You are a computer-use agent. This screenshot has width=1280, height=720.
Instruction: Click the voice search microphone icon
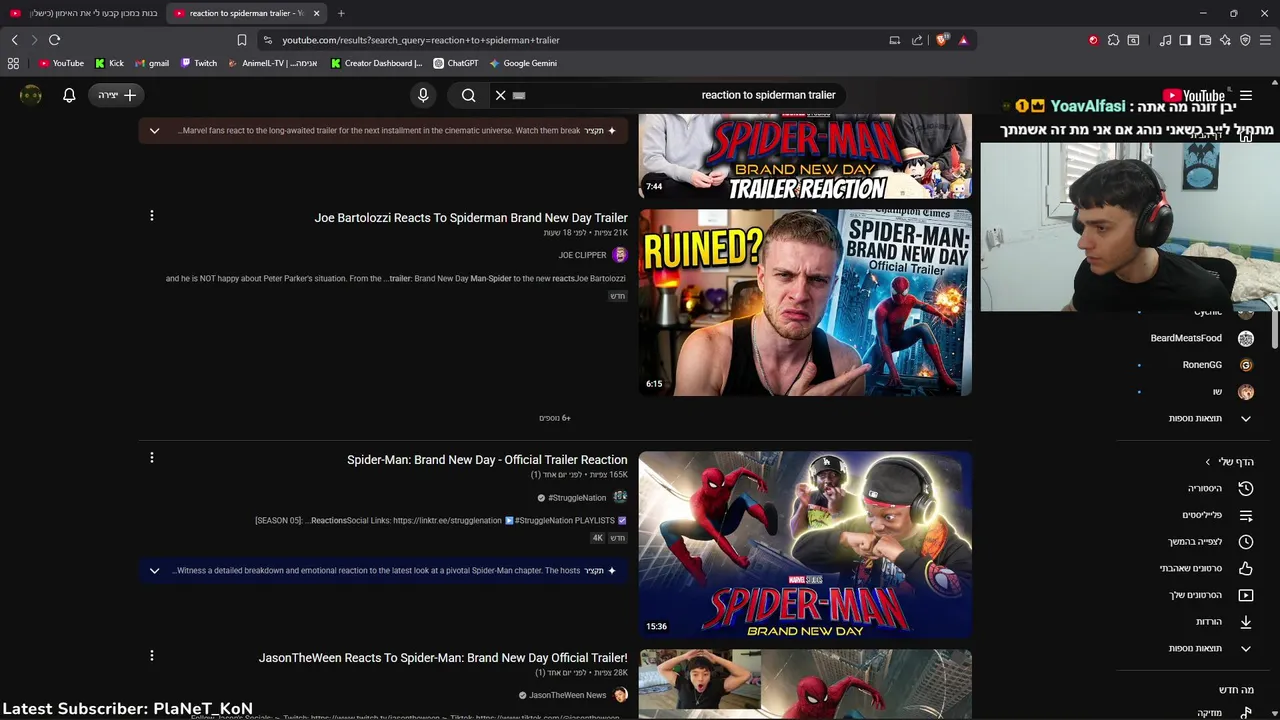(x=423, y=95)
